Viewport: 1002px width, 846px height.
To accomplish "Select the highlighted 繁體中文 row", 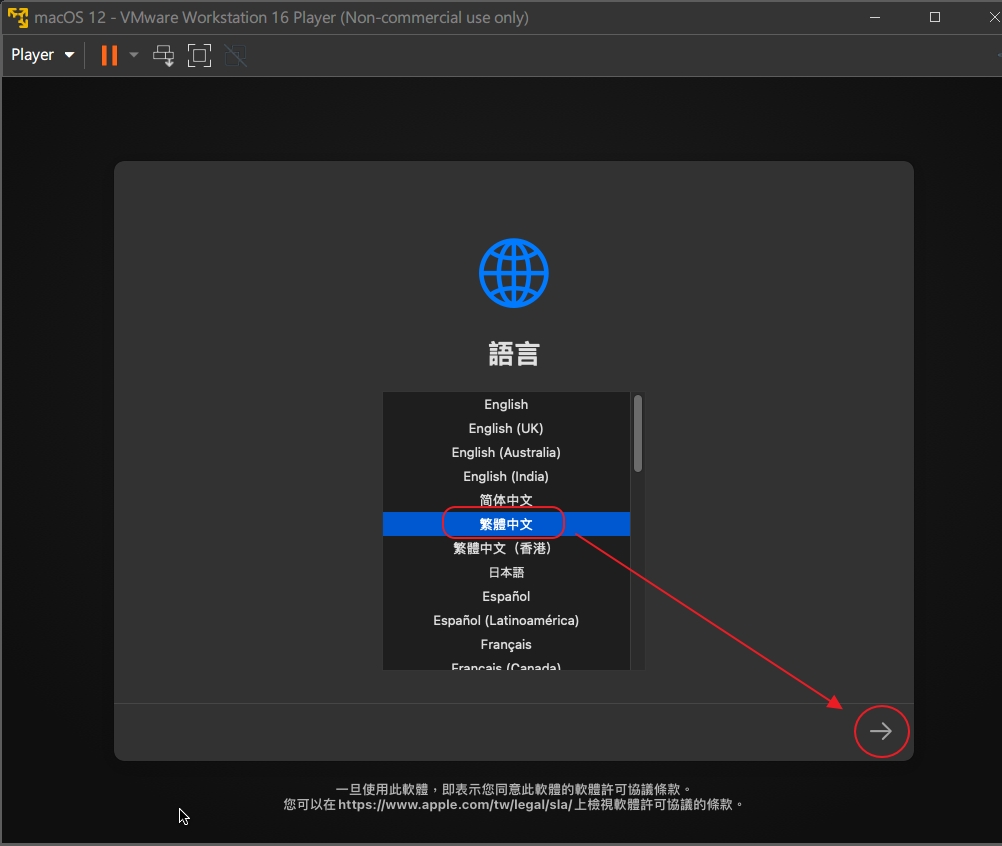I will (506, 524).
